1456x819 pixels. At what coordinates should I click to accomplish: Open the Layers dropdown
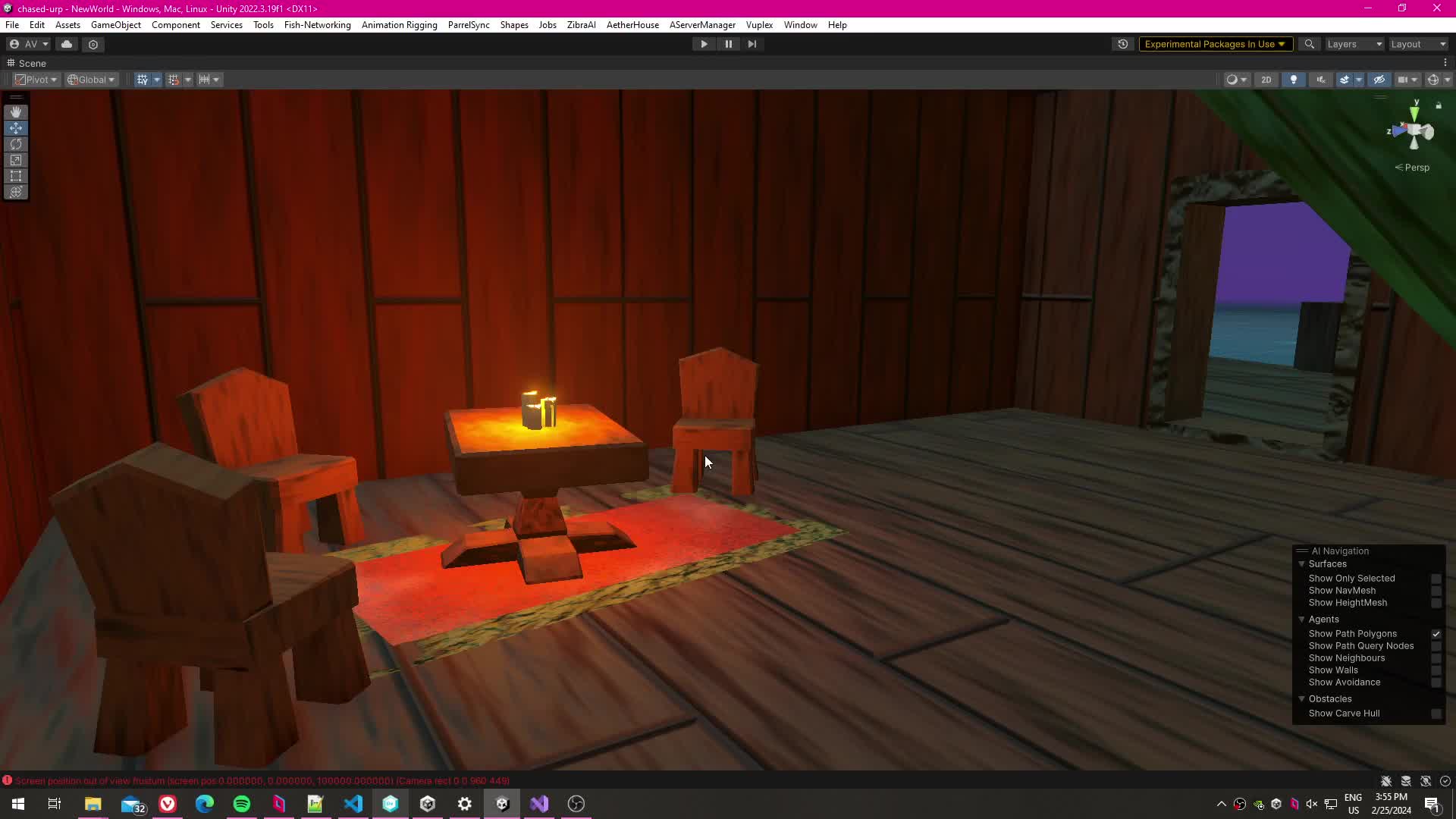click(1354, 44)
